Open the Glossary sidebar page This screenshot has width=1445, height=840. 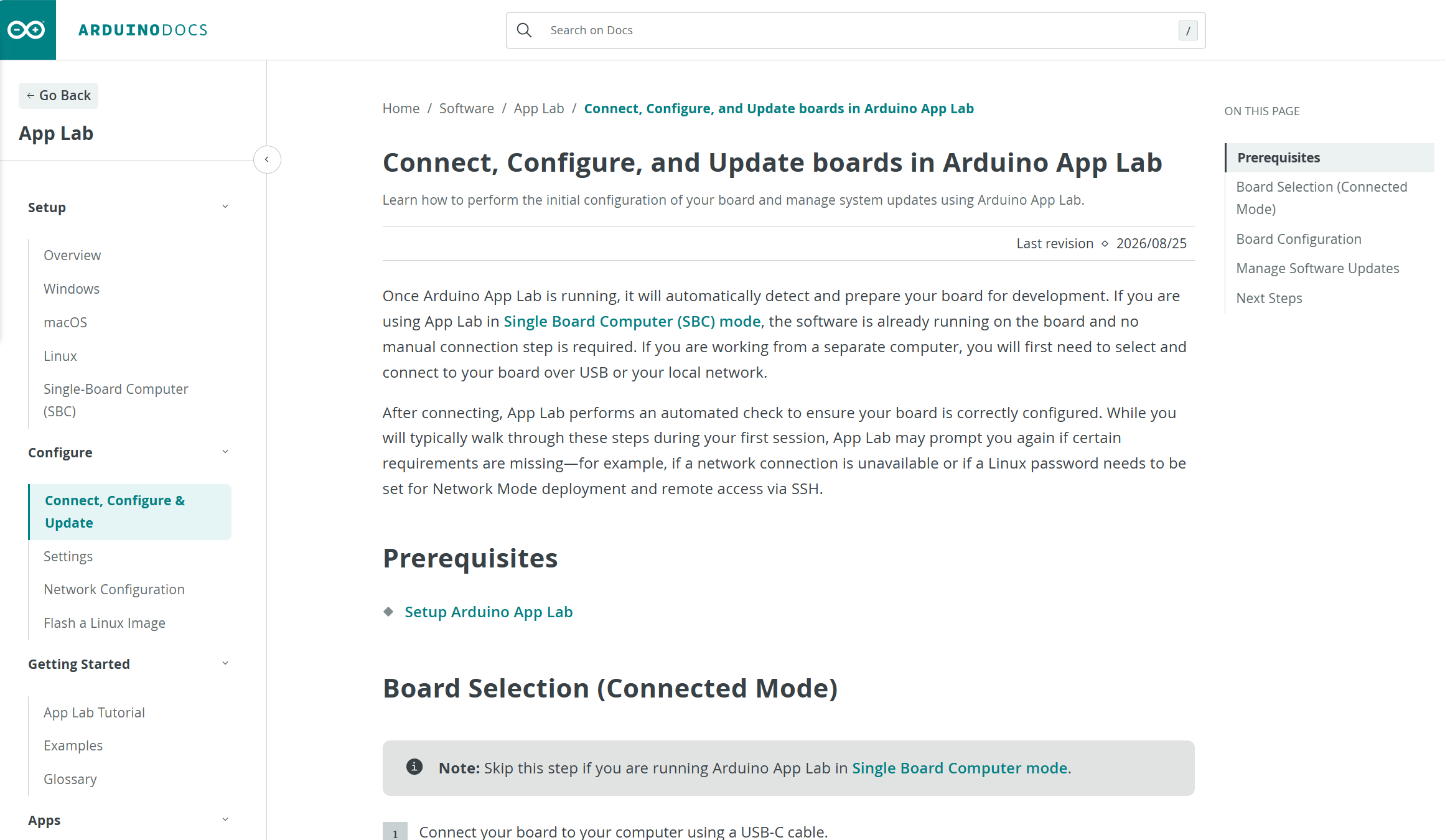point(70,779)
